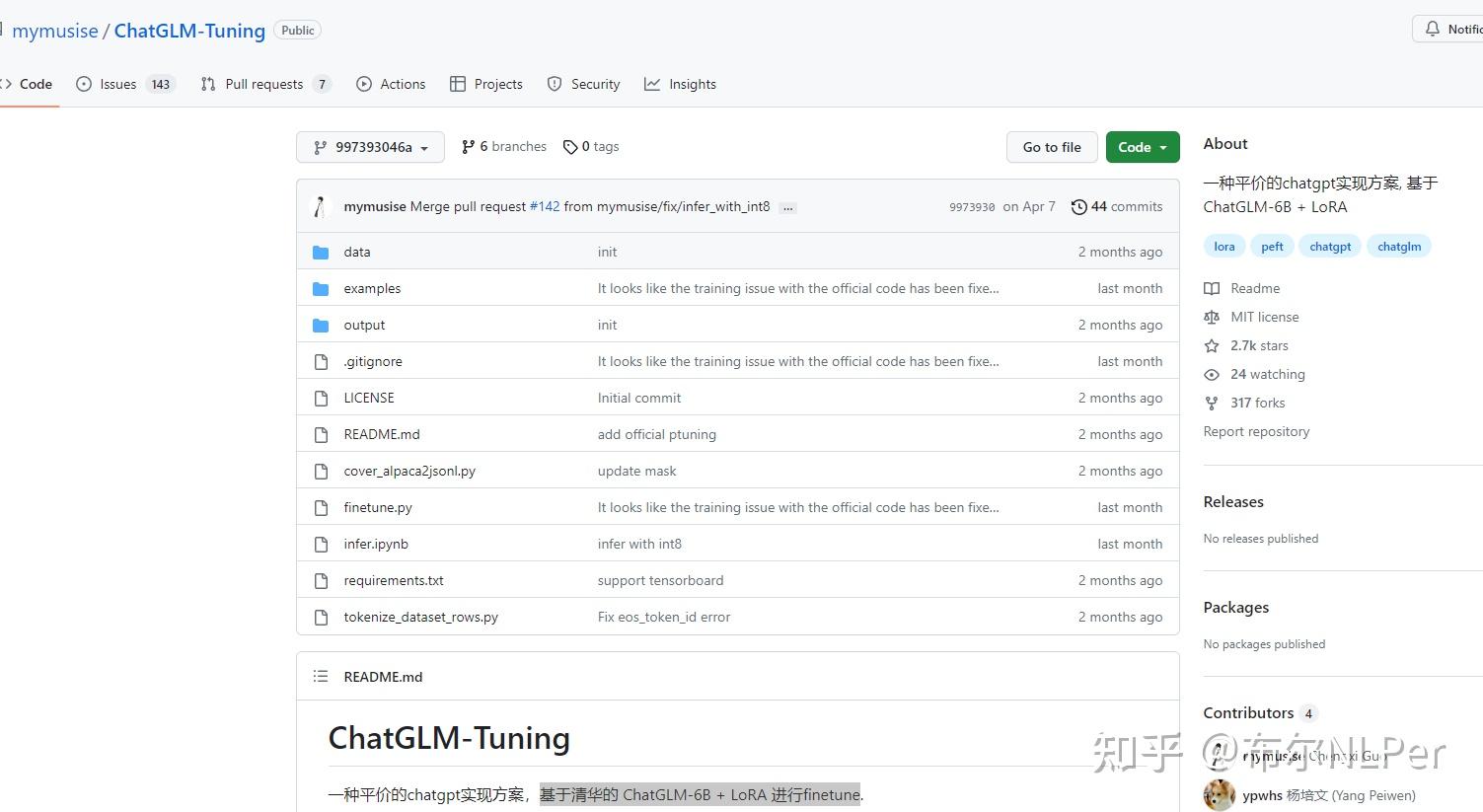Viewport: 1483px width, 812px height.
Task: Open the Insights tab
Action: tap(680, 84)
